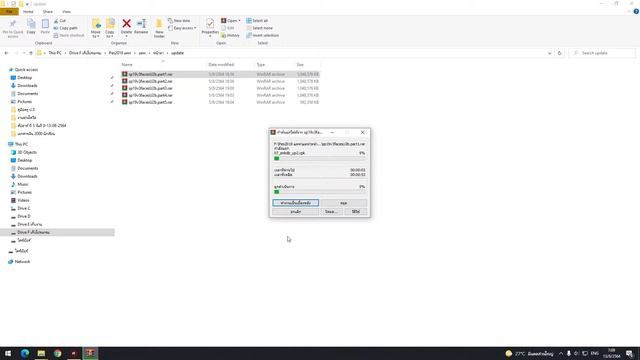Image resolution: width=640 pixels, height=360 pixels.
Task: Switch to the Home ribbon tab
Action: pyautogui.click(x=28, y=12)
